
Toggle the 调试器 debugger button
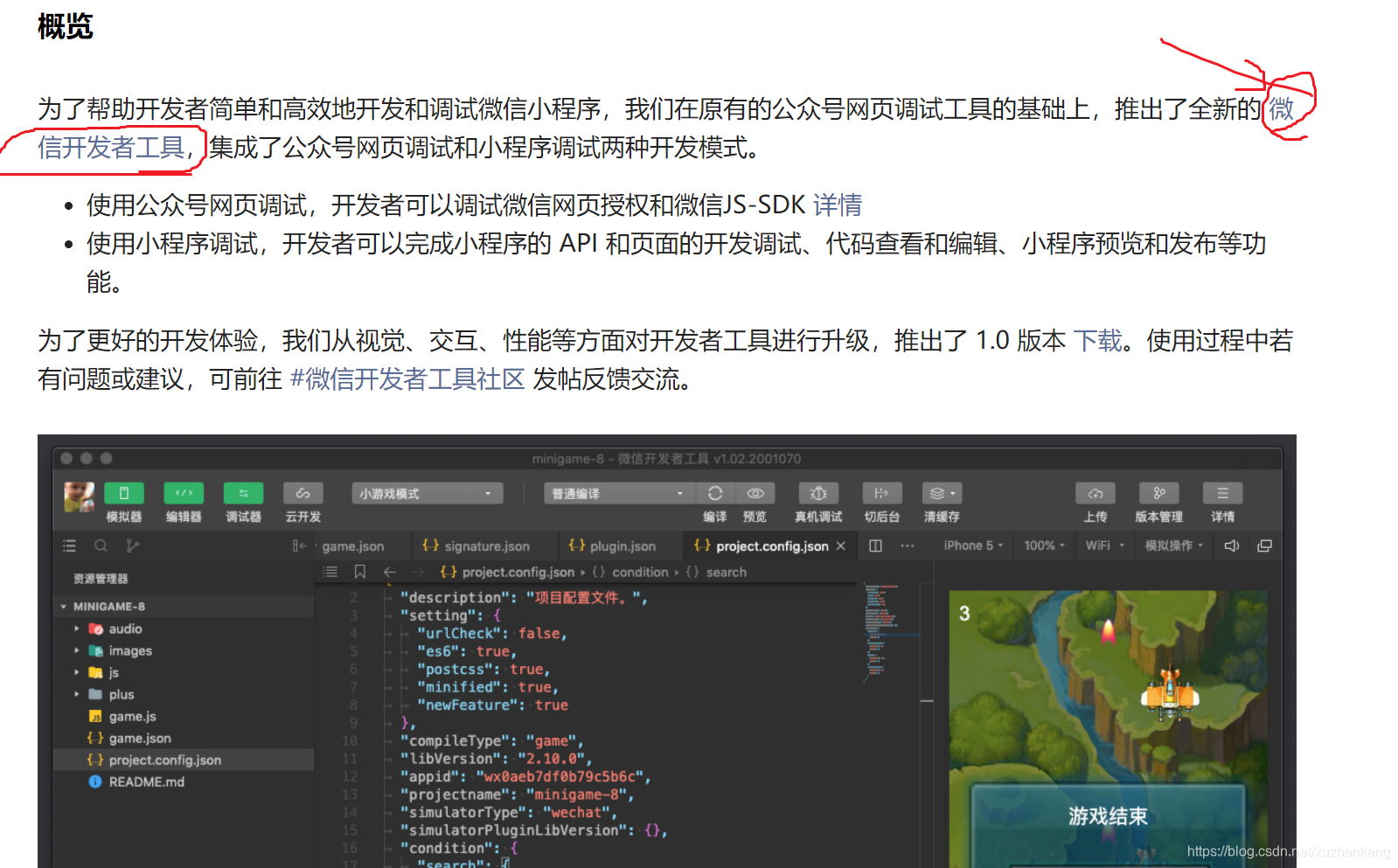point(243,493)
